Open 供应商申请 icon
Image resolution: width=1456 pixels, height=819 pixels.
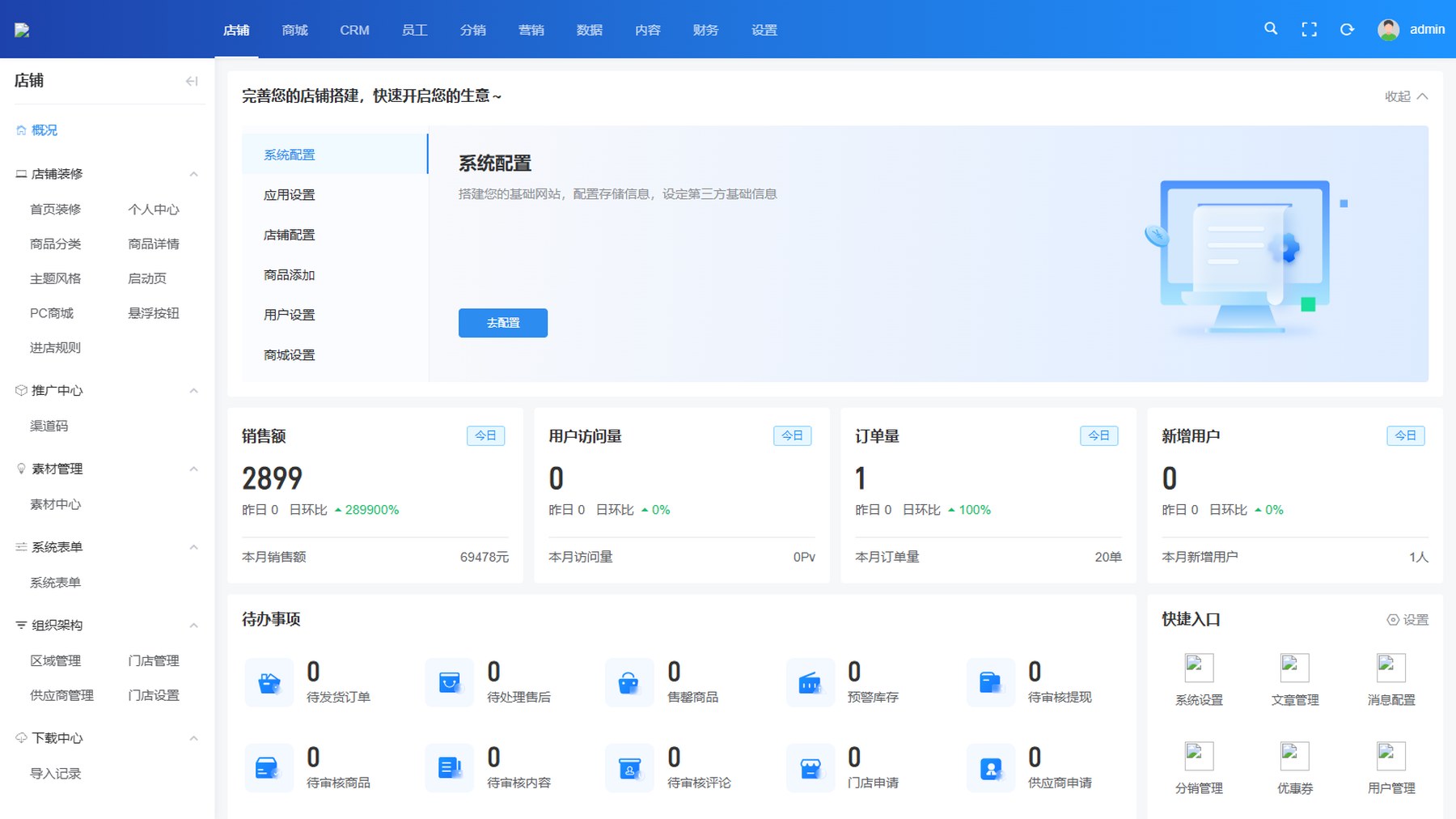[x=990, y=768]
